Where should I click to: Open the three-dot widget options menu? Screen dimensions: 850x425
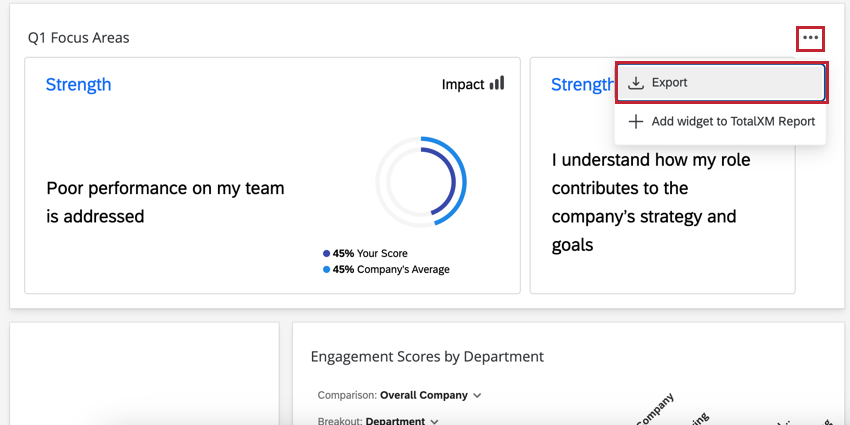tap(810, 39)
